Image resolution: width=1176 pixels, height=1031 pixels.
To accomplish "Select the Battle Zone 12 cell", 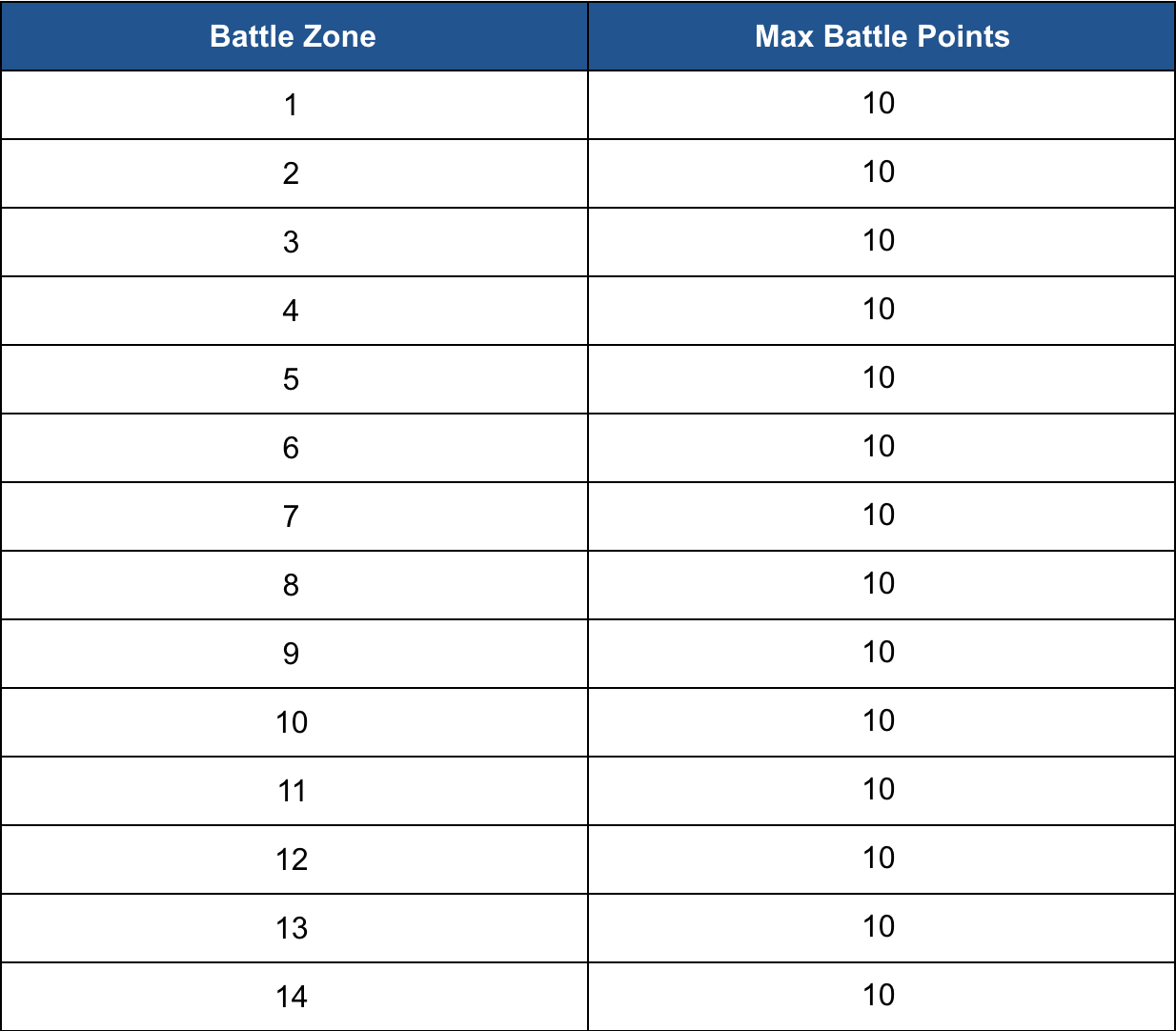I will pos(294,859).
